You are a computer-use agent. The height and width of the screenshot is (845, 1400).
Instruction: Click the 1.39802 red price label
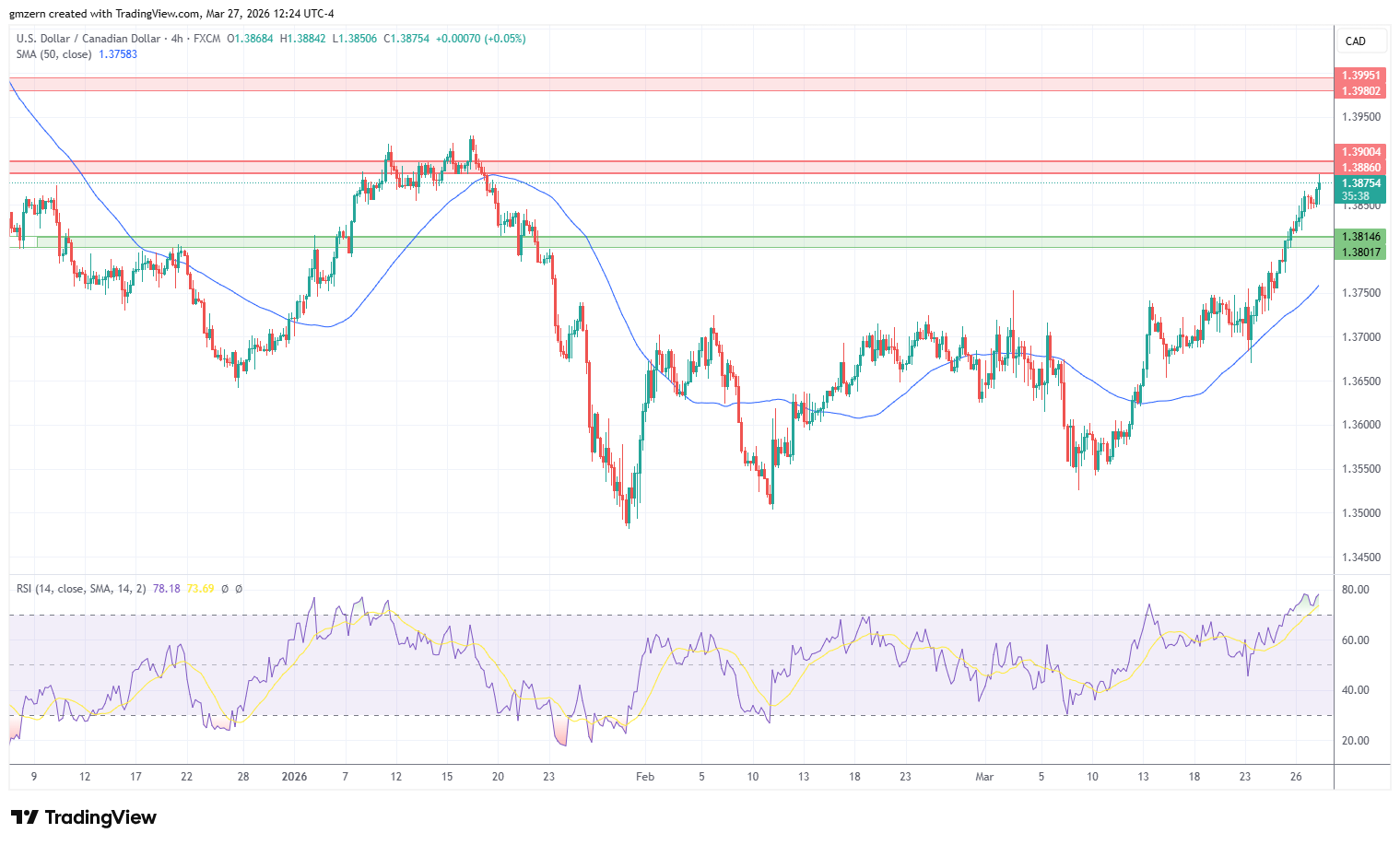click(x=1360, y=91)
